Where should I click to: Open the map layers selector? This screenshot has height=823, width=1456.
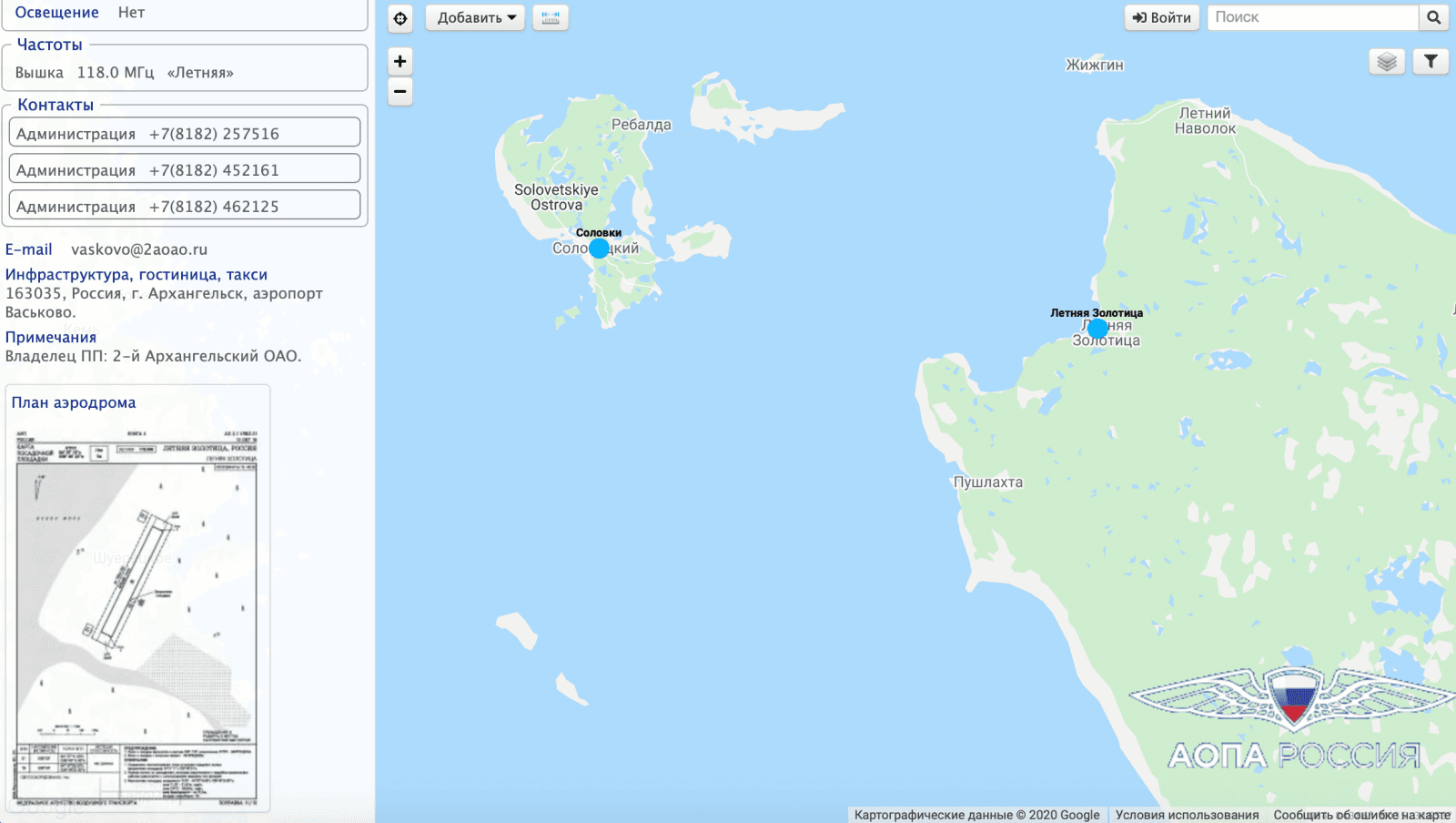click(1387, 61)
